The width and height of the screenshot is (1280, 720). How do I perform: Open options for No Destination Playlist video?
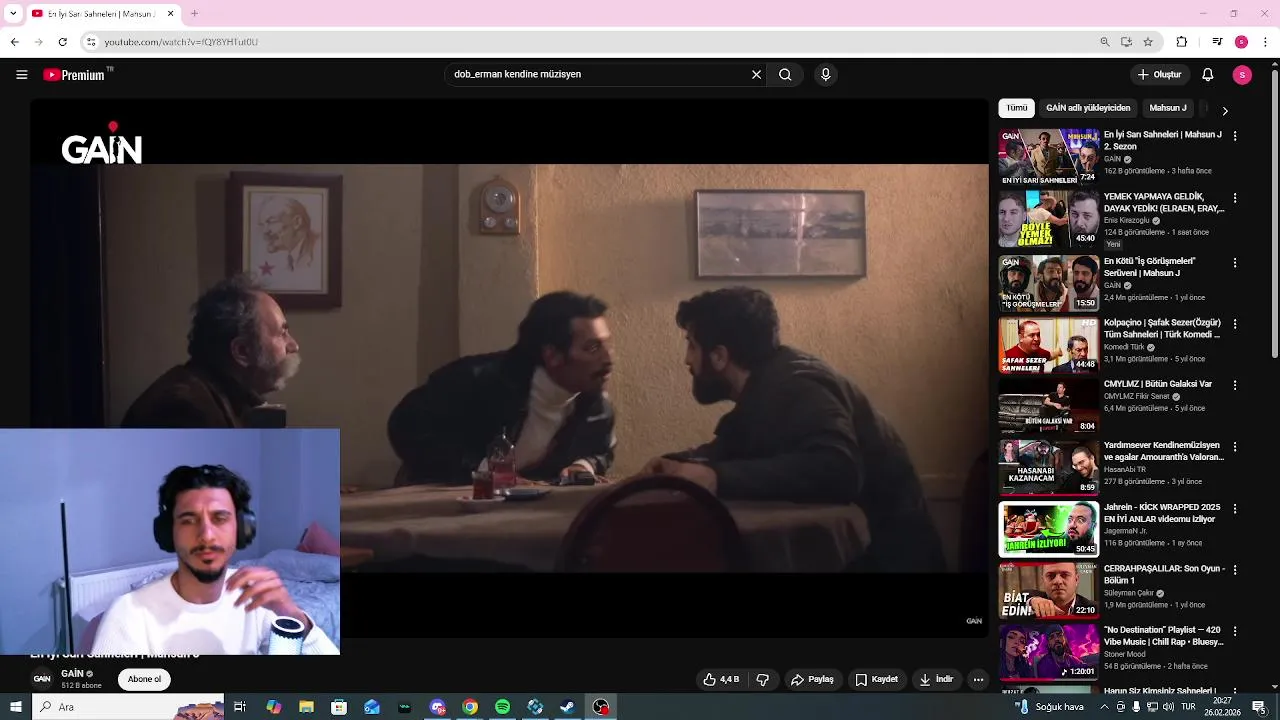pos(1235,632)
